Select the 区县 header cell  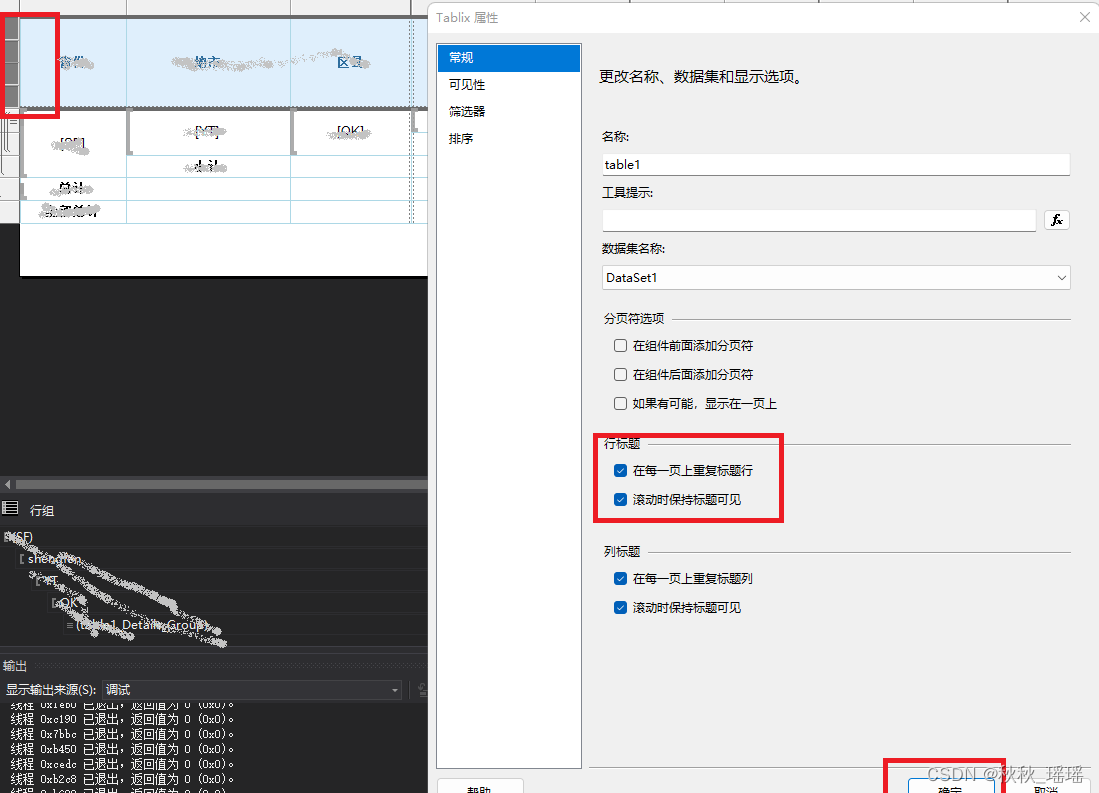350,62
